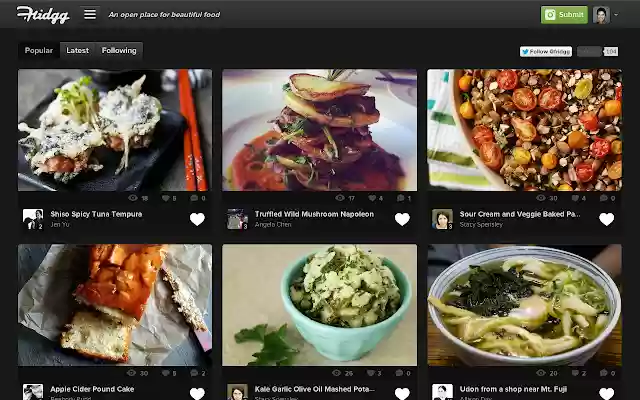Click the Shiso Spicy Tuna Tempura title

pos(96,214)
